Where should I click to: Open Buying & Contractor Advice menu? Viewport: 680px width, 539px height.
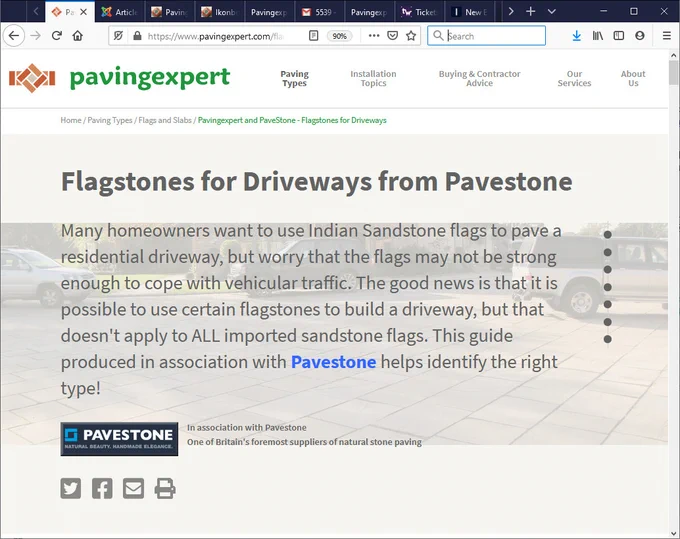coord(479,78)
